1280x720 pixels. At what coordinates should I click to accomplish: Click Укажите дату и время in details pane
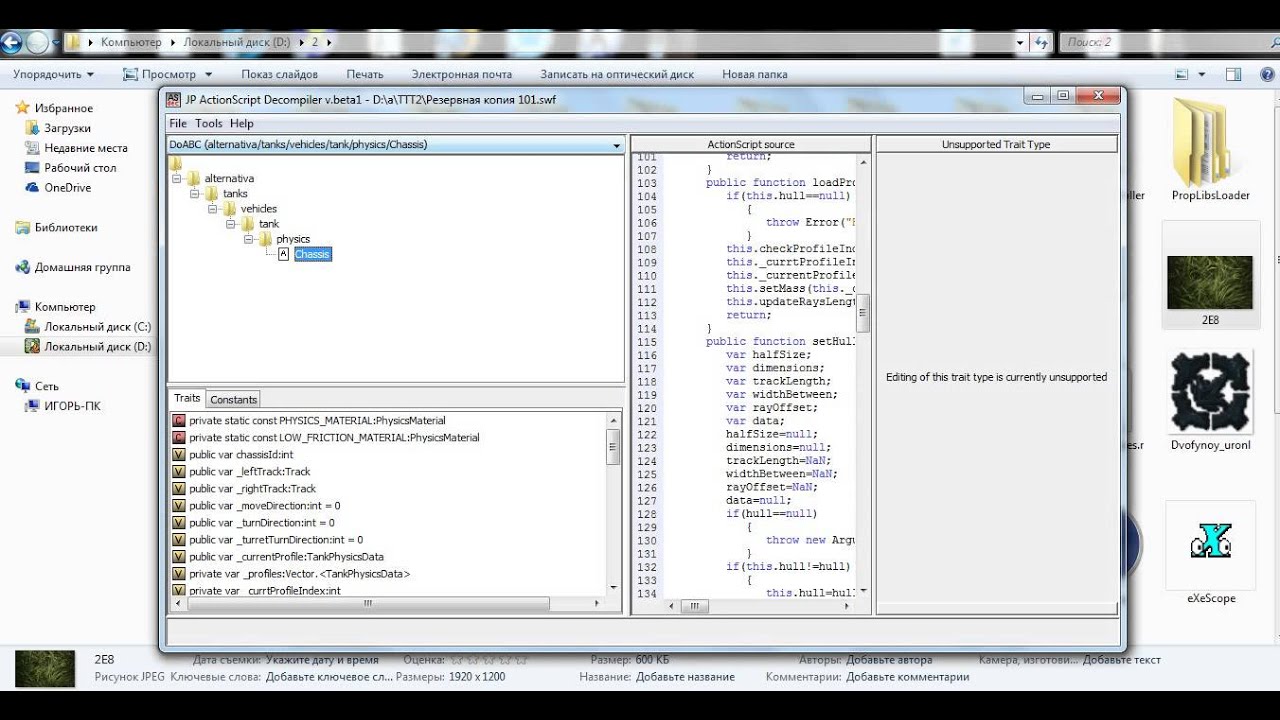pyautogui.click(x=322, y=660)
